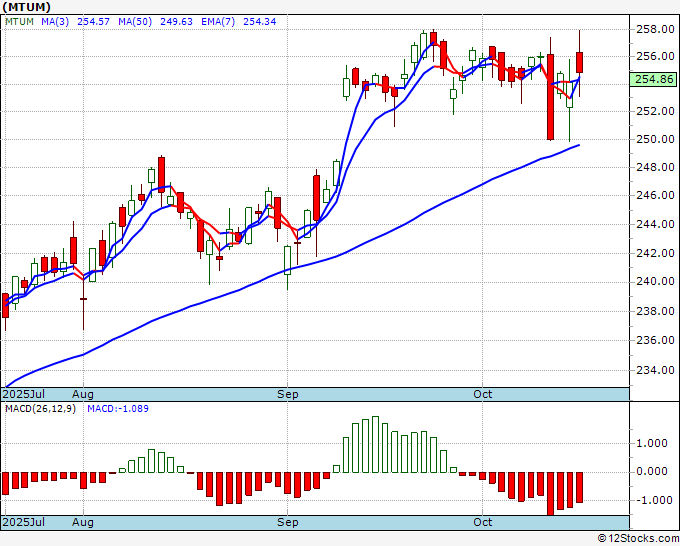Image resolution: width=680 pixels, height=546 pixels.
Task: Click the end of the 50-day moving average line
Action: tap(579, 145)
